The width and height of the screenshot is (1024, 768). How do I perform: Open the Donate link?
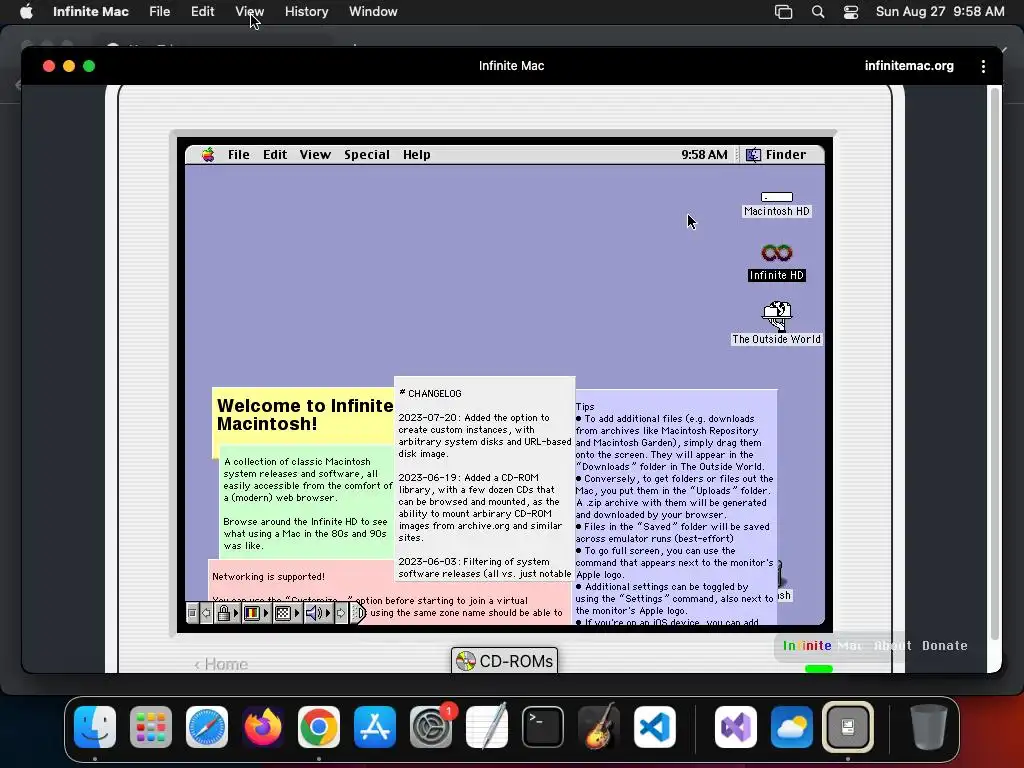(944, 645)
